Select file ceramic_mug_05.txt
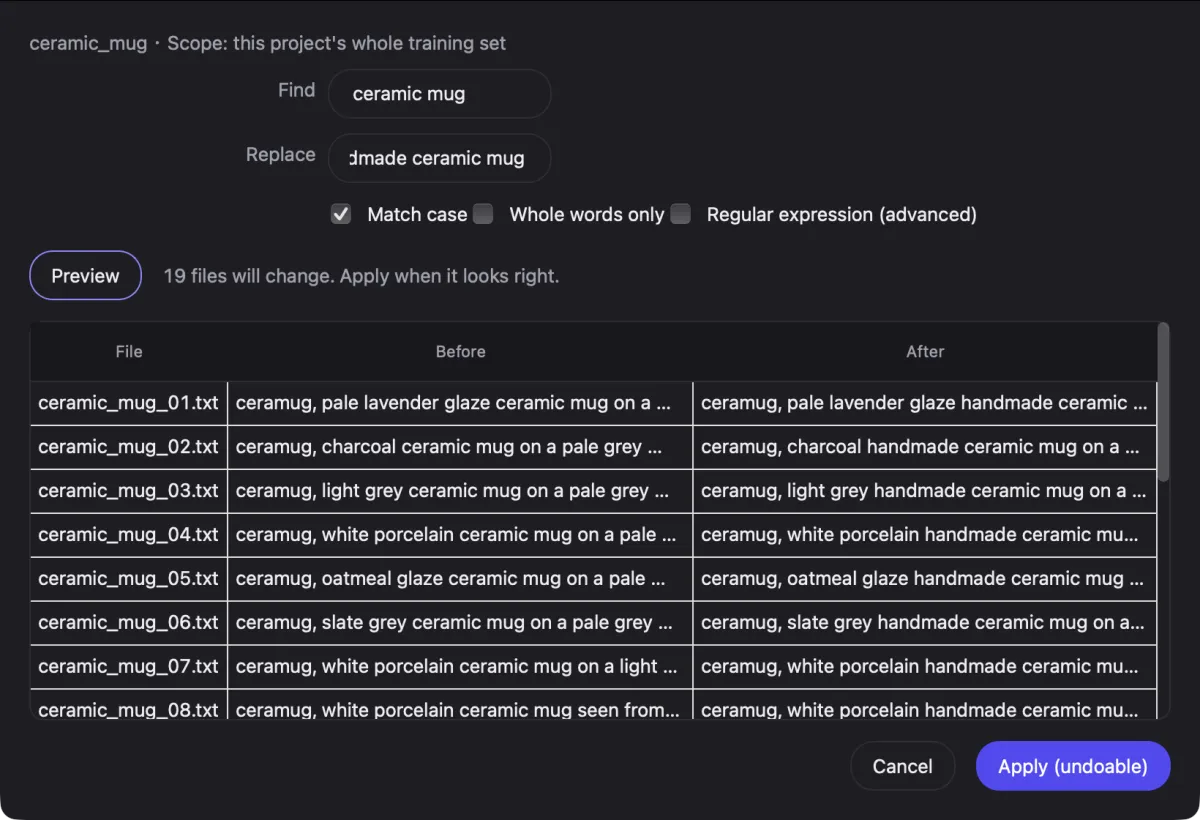The image size is (1200, 820). [x=128, y=579]
